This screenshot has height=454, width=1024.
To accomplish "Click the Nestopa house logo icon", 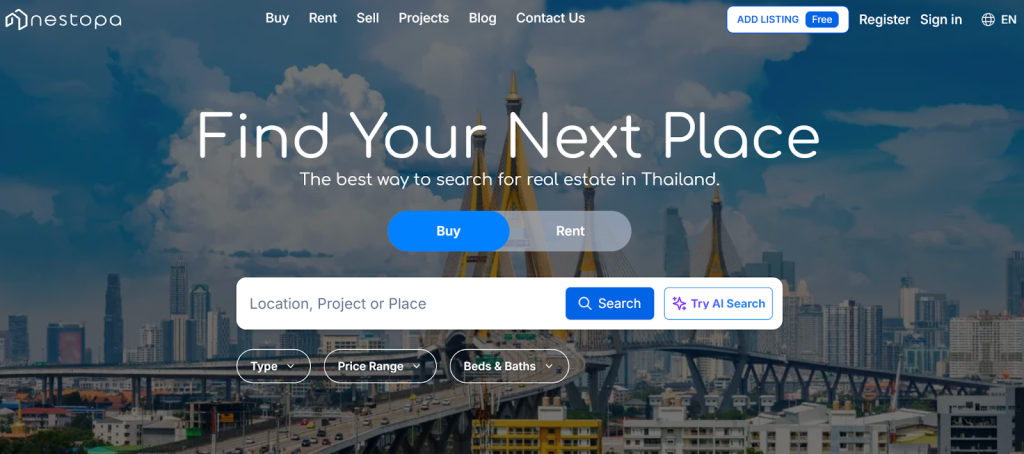I will pyautogui.click(x=16, y=20).
